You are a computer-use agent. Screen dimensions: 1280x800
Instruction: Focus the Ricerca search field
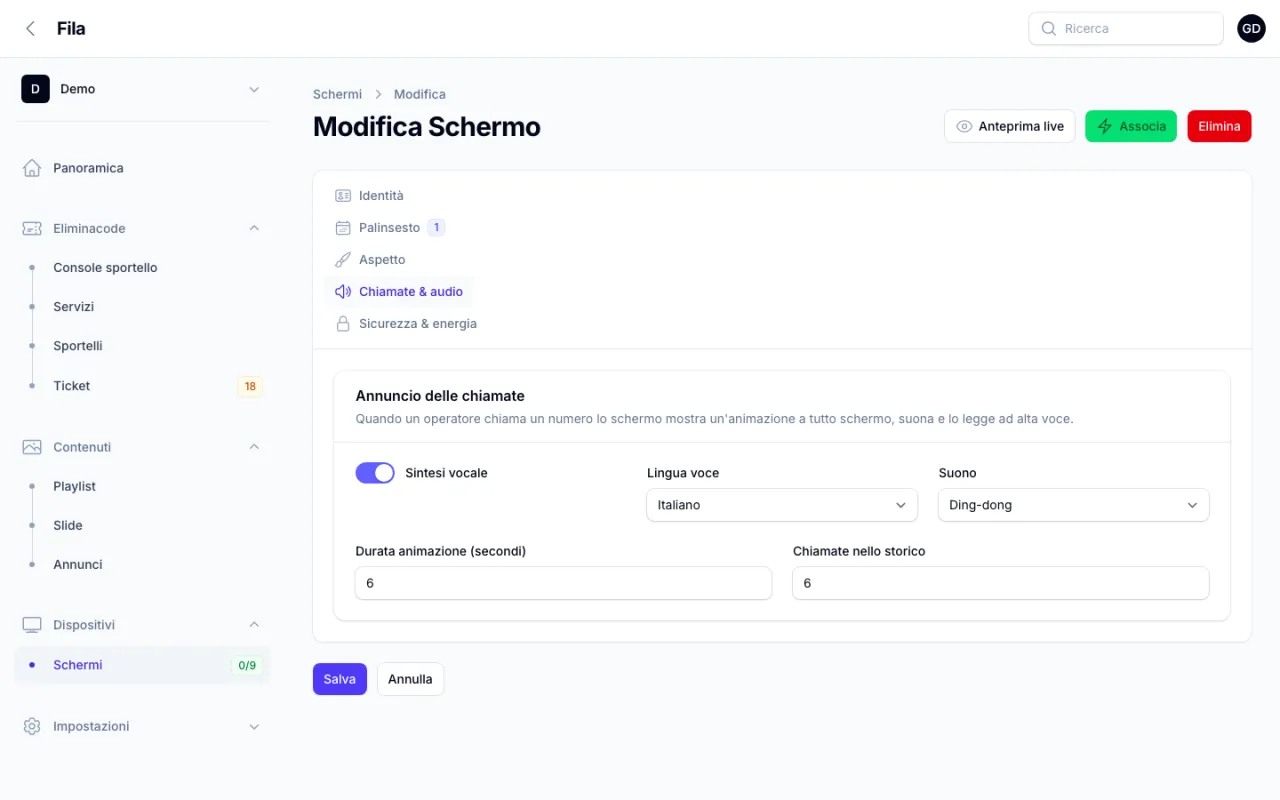1126,29
